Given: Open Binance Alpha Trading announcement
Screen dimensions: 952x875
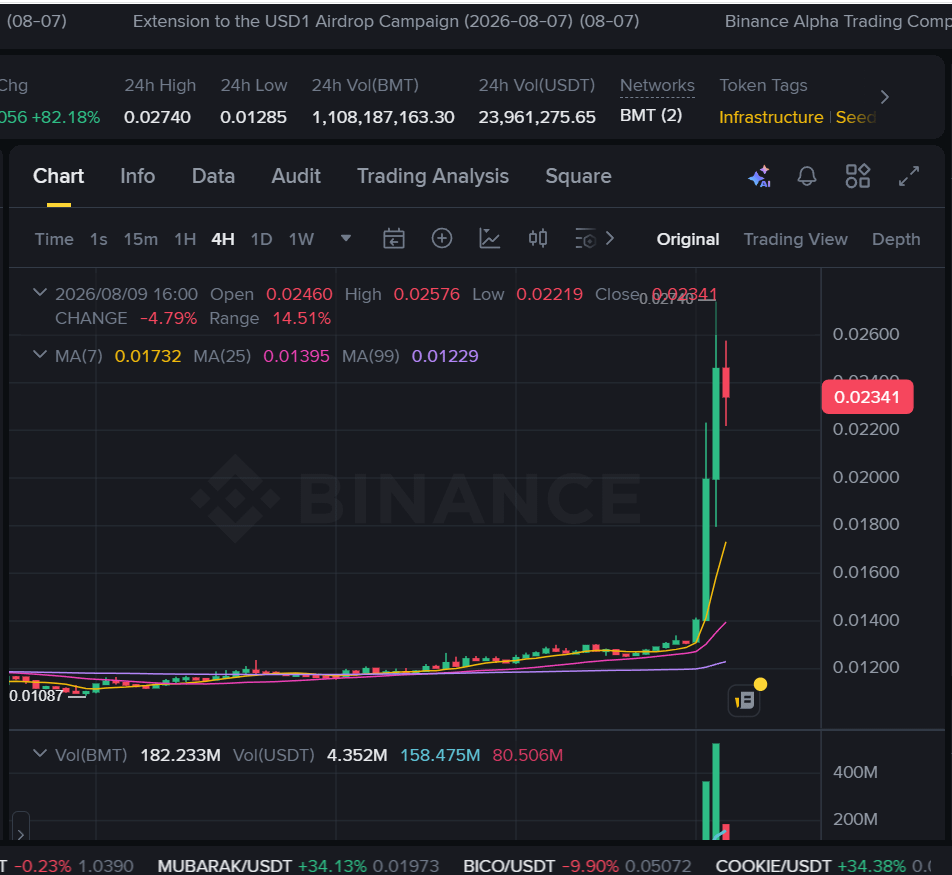Looking at the screenshot, I should pos(838,21).
